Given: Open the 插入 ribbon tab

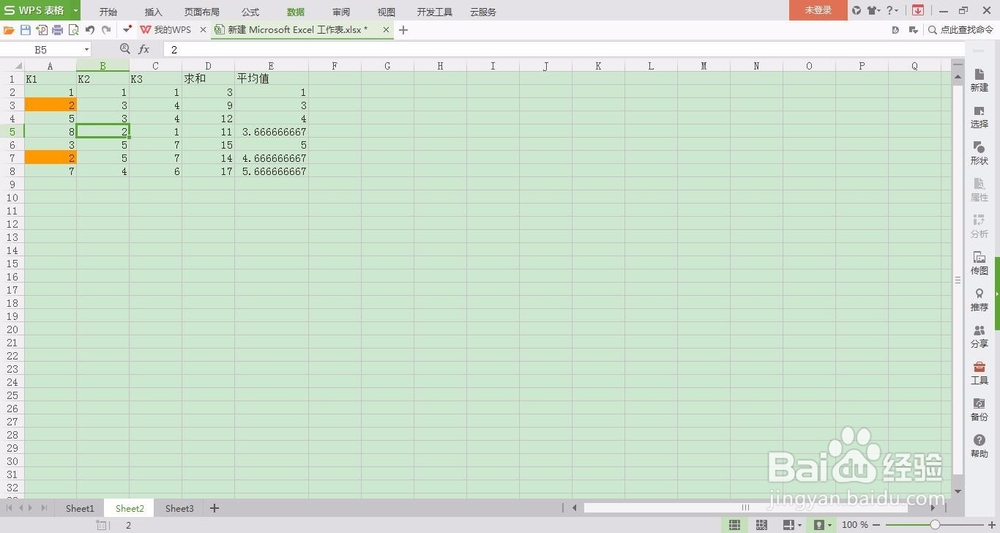Looking at the screenshot, I should [153, 12].
